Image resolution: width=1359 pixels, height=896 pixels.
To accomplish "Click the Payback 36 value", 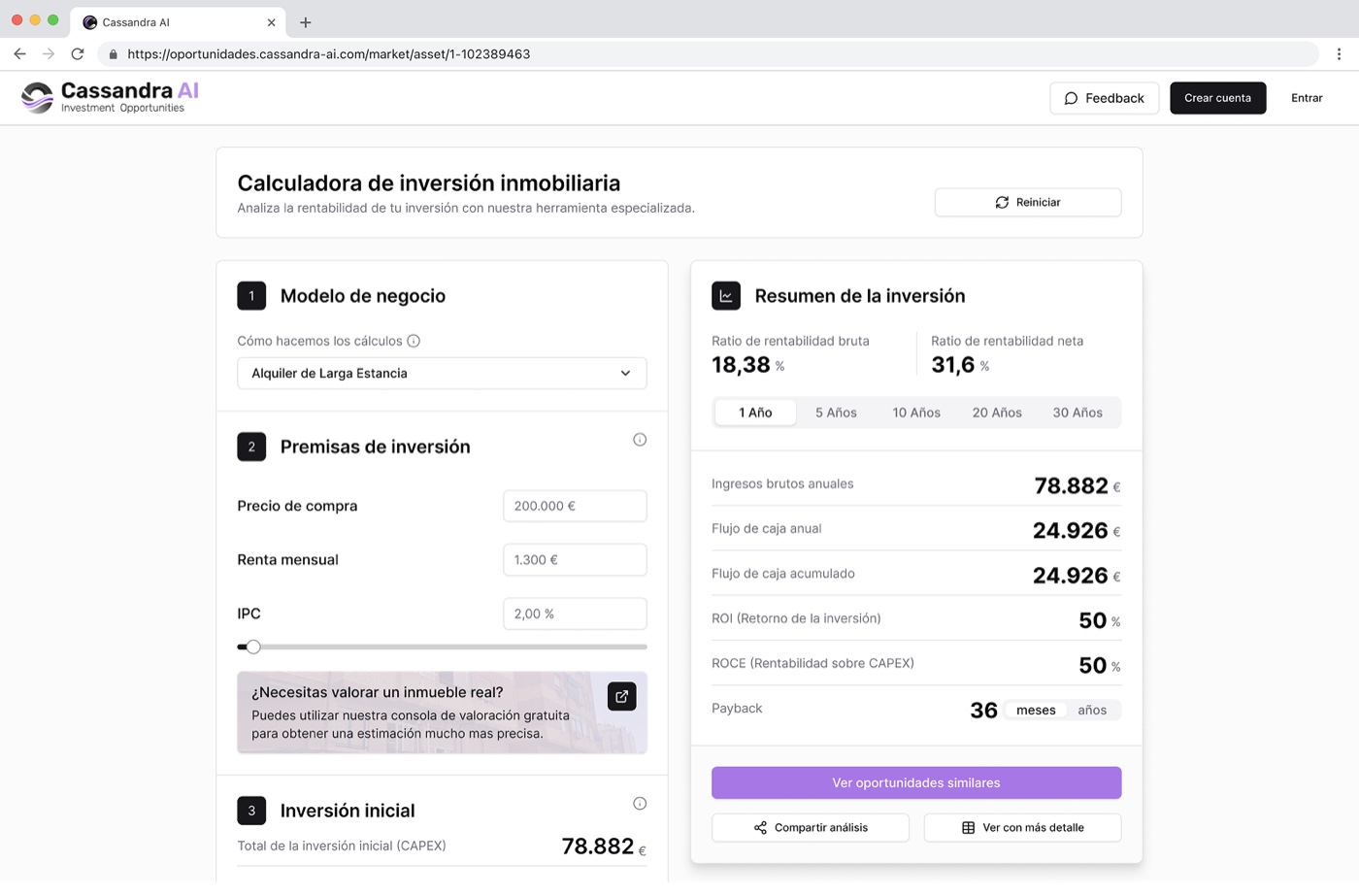I will point(983,711).
